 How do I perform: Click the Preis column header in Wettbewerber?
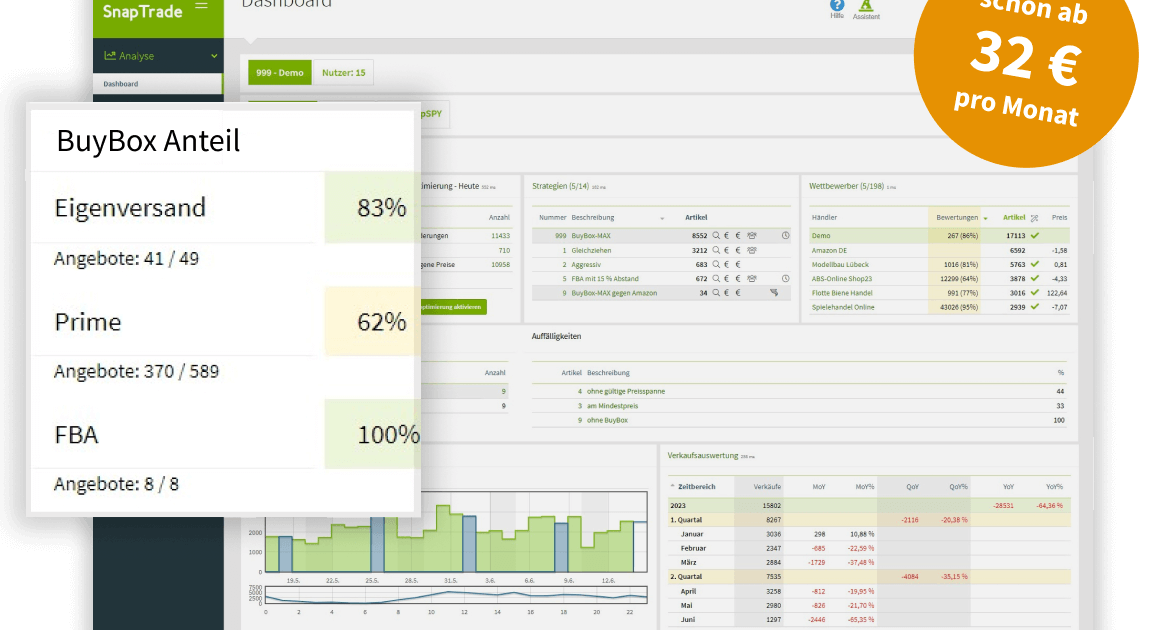tap(1060, 218)
